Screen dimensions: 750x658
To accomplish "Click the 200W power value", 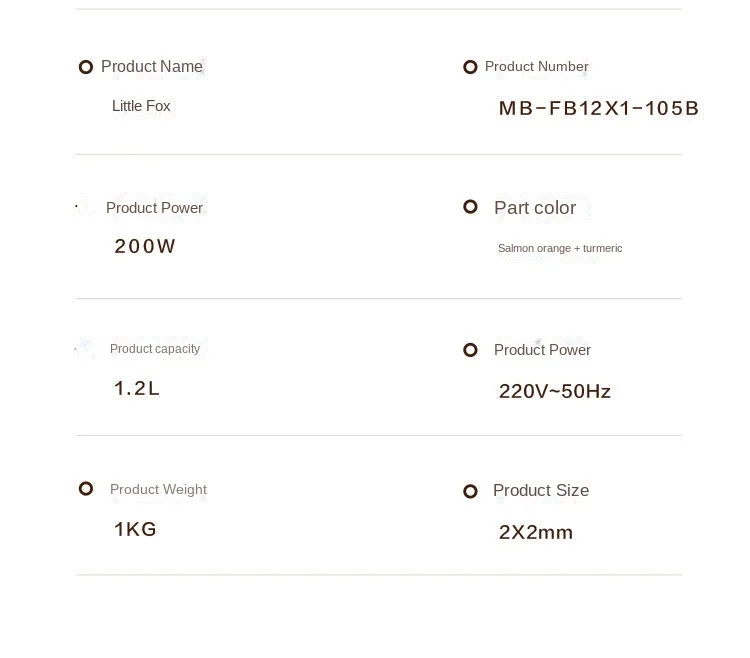I will [145, 246].
